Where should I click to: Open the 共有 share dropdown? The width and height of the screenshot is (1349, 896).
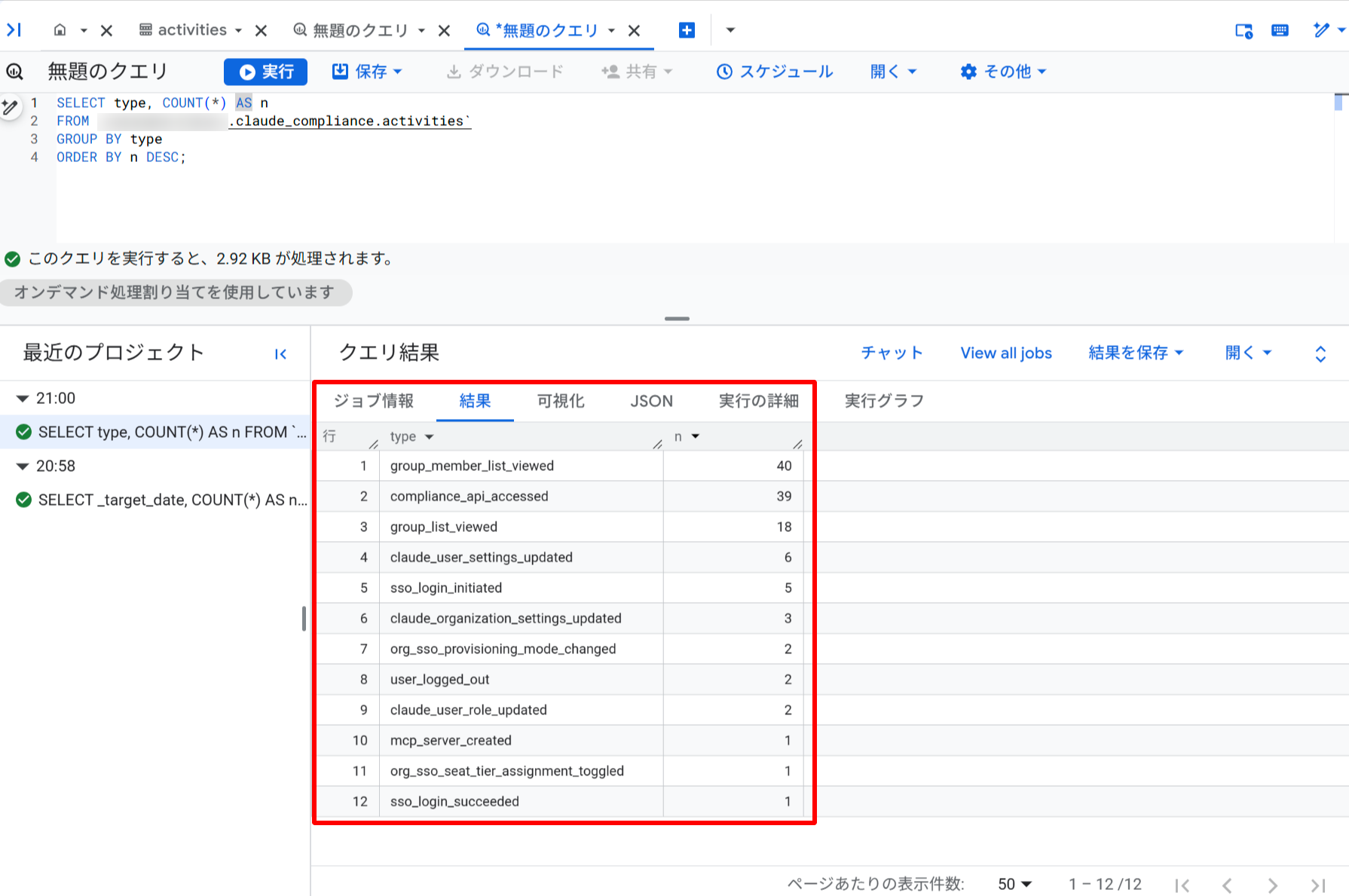pos(637,72)
